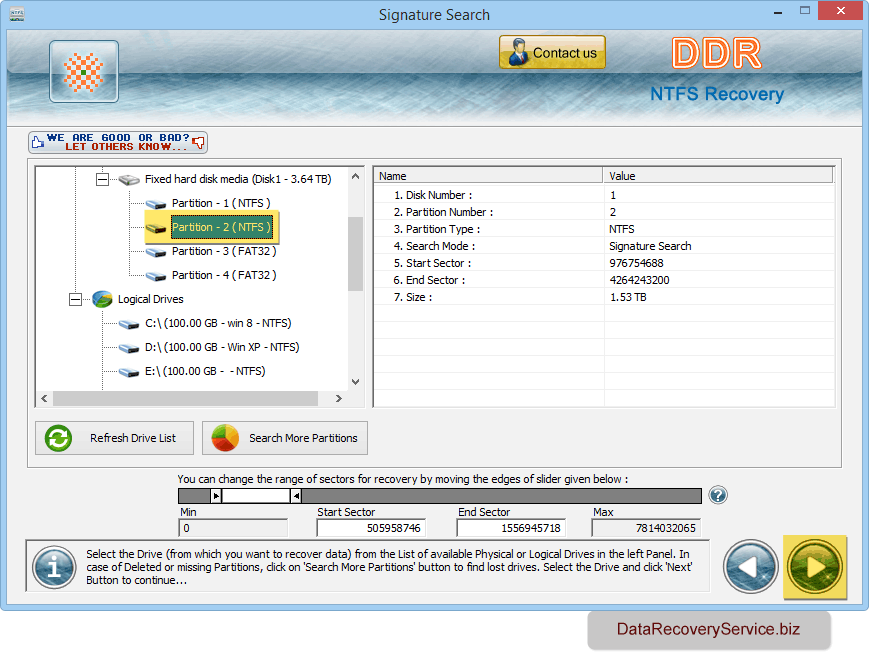Select Partition - 3 (FAT32)
Screen dimensions: 869x652
click(224, 251)
